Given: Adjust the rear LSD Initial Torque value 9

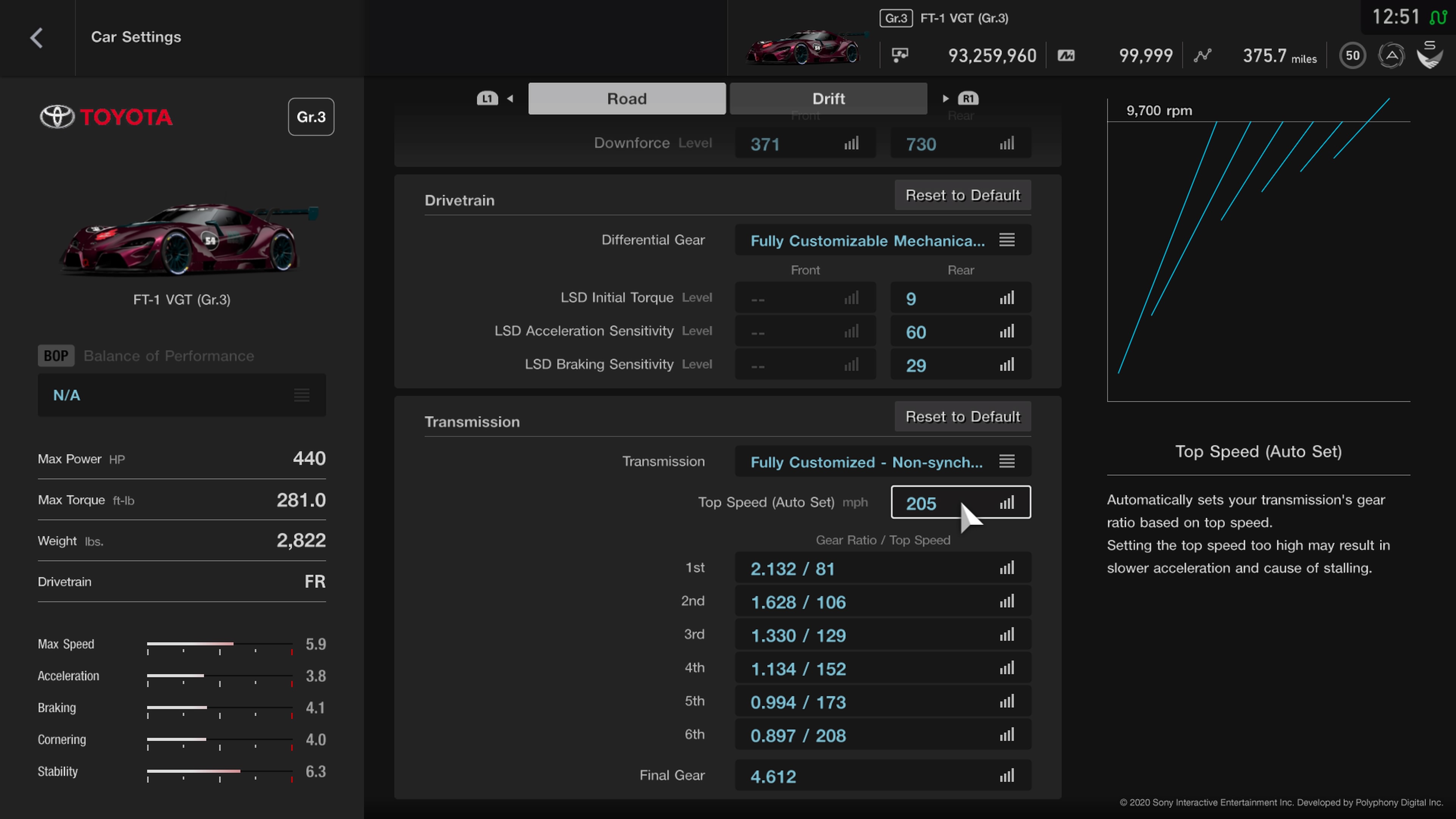Looking at the screenshot, I should pos(961,298).
